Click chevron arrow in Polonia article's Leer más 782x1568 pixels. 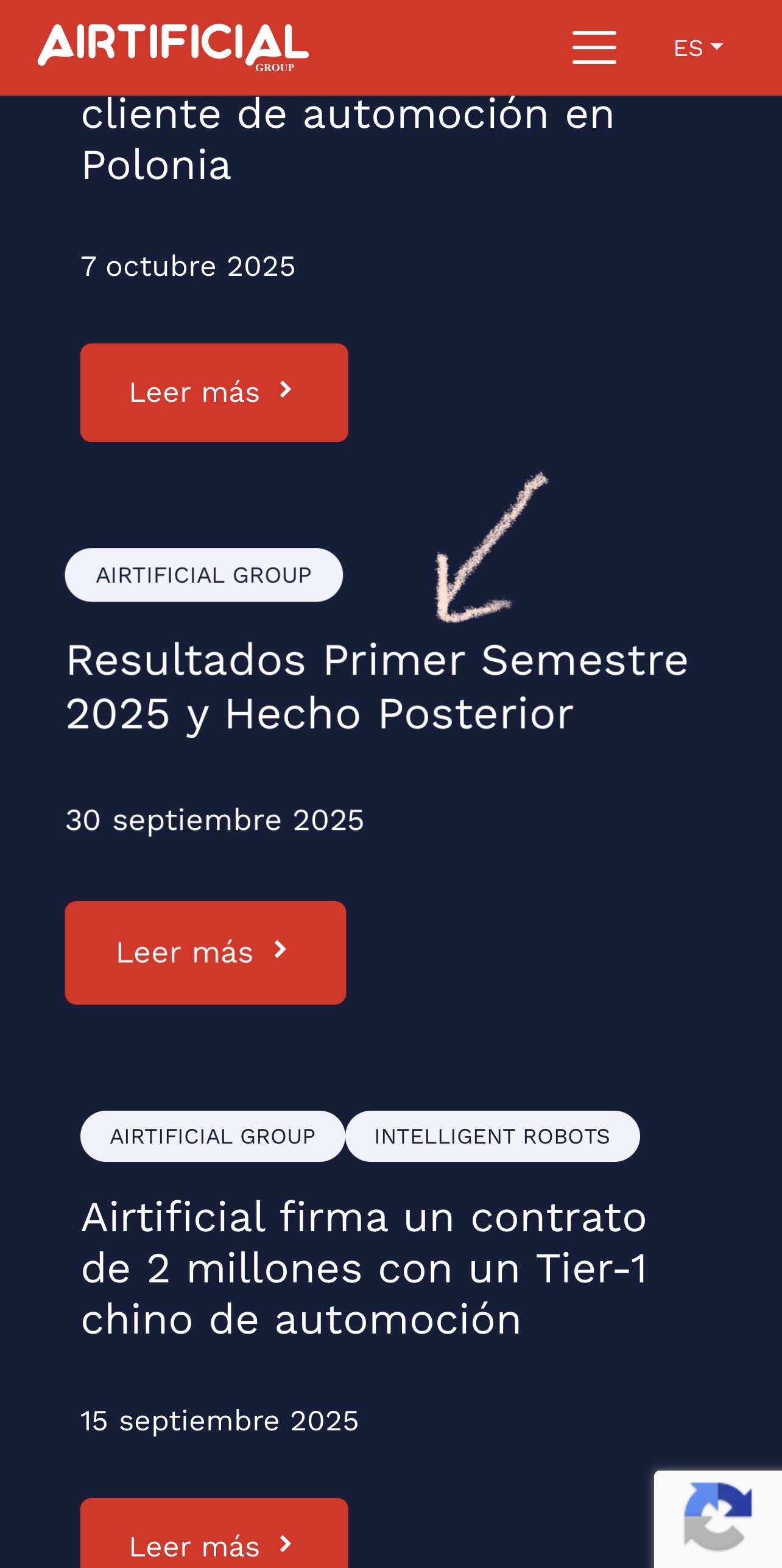(286, 390)
